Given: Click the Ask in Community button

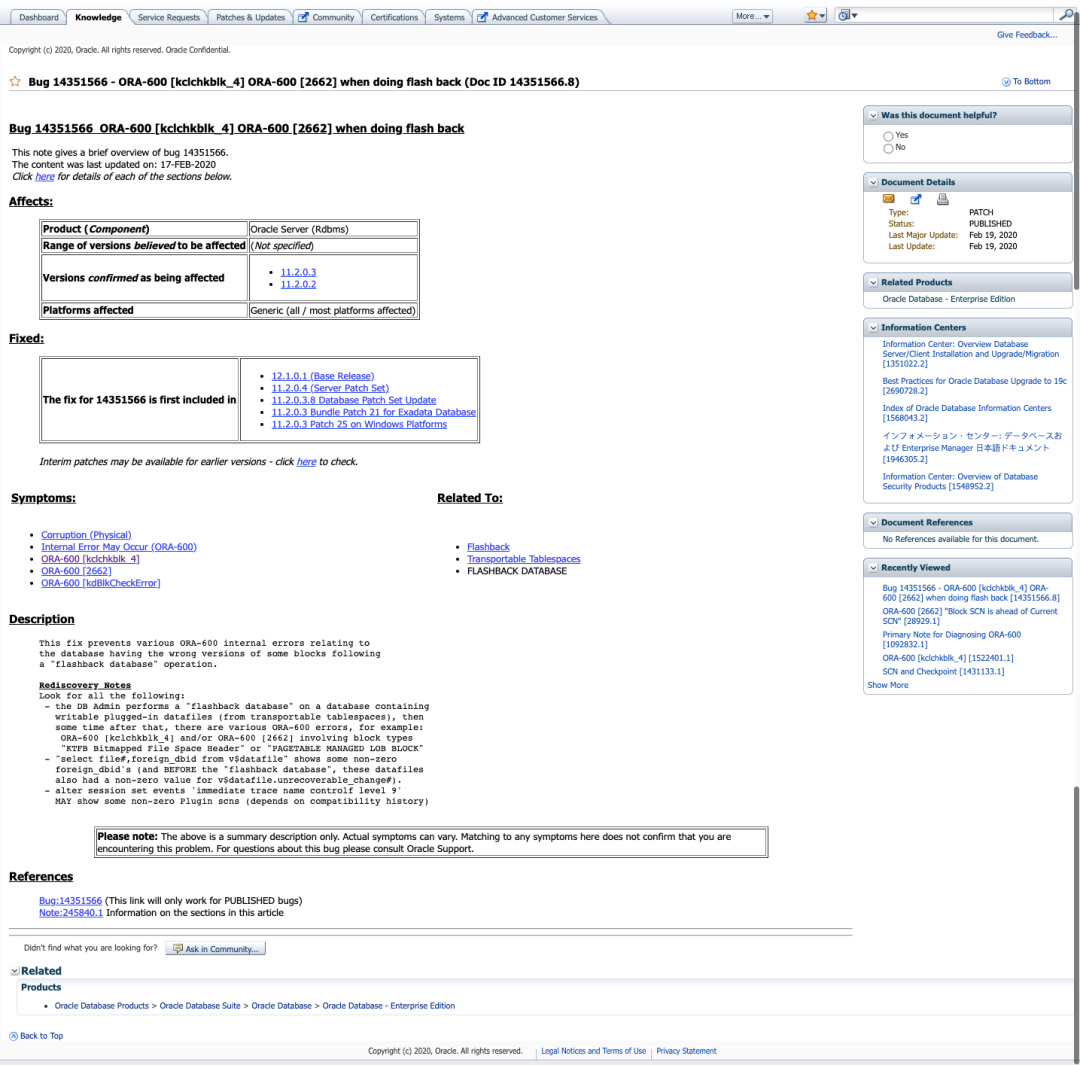Looking at the screenshot, I should [x=215, y=947].
